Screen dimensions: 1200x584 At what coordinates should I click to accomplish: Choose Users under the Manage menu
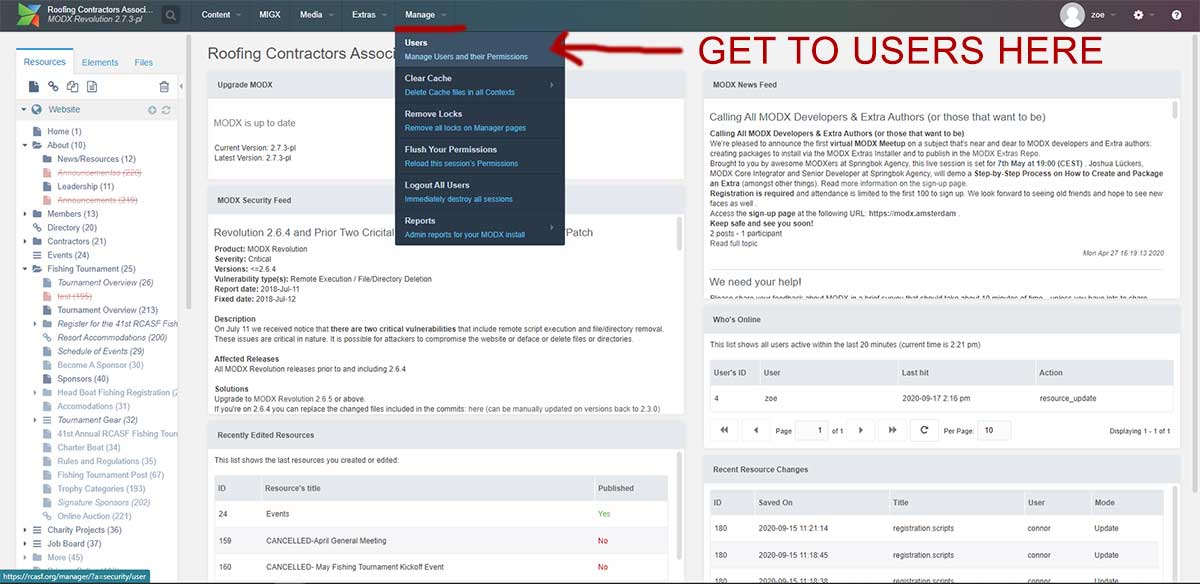[x=479, y=50]
